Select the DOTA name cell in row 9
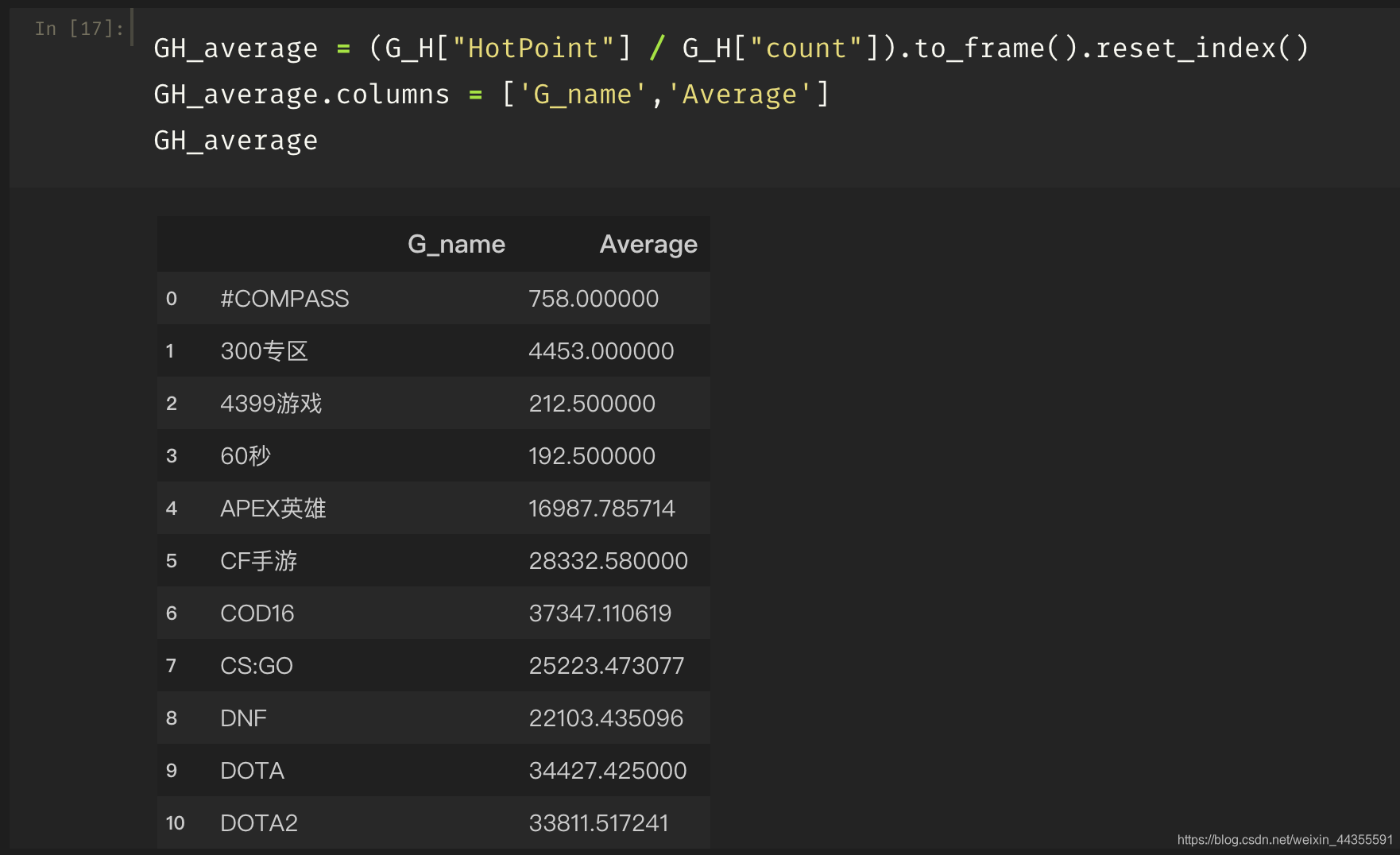 [252, 771]
